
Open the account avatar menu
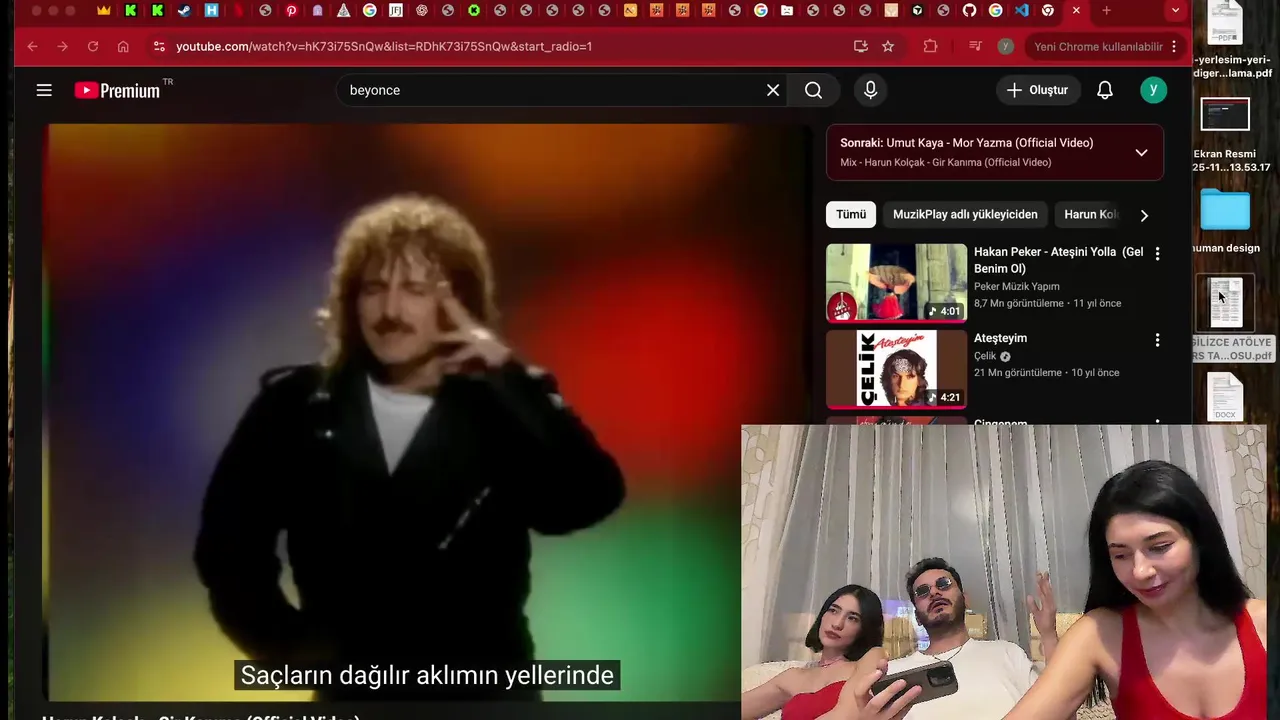(x=1153, y=90)
